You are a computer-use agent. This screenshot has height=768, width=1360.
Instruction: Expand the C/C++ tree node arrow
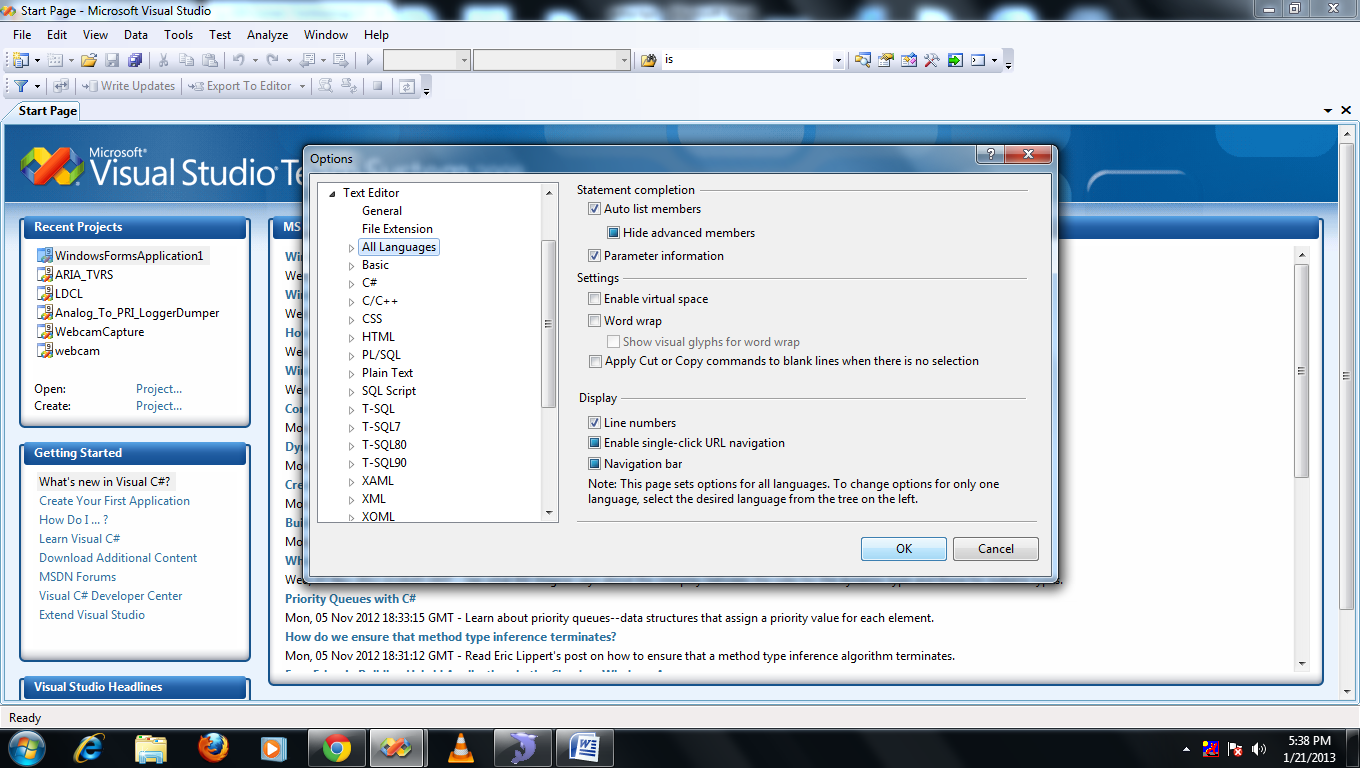pyautogui.click(x=351, y=302)
